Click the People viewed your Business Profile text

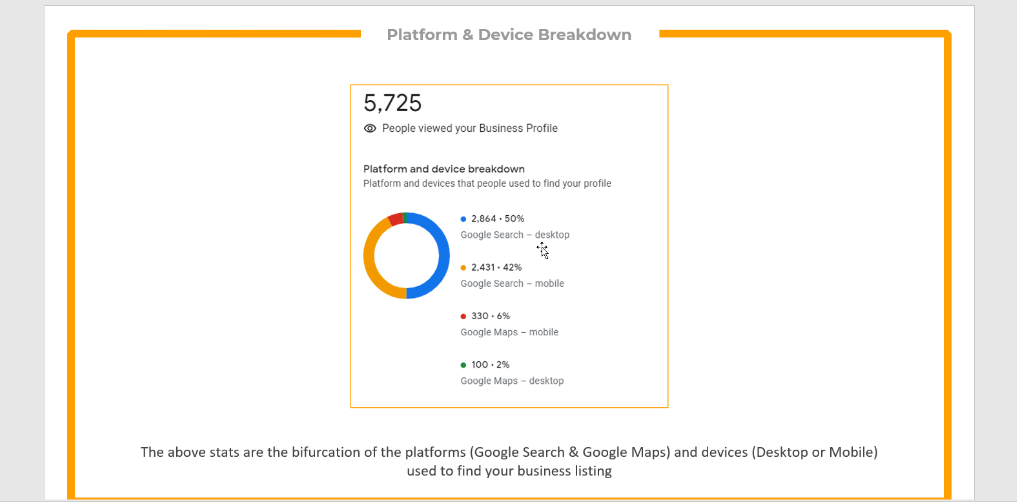coord(469,129)
